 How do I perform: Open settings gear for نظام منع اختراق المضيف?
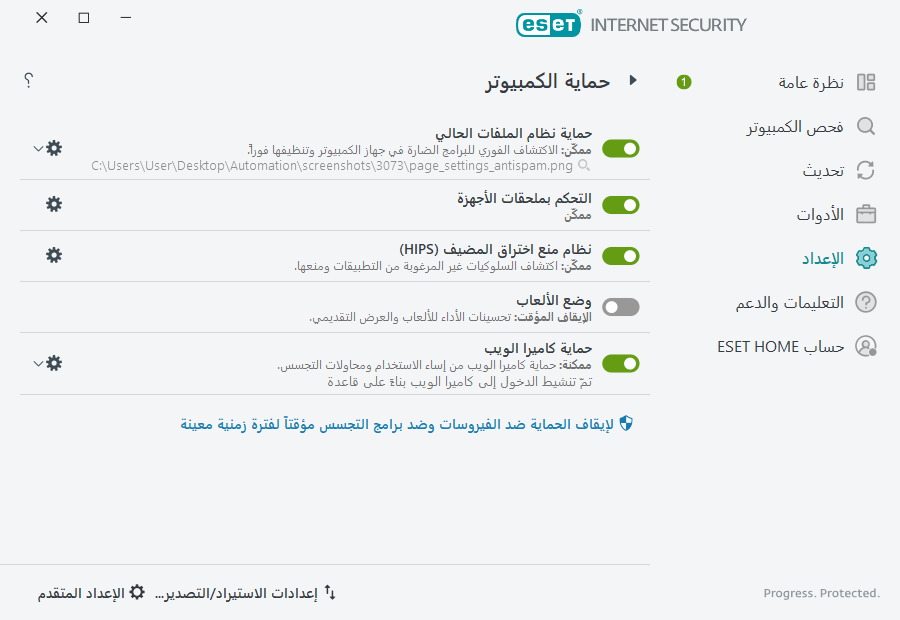[54, 255]
